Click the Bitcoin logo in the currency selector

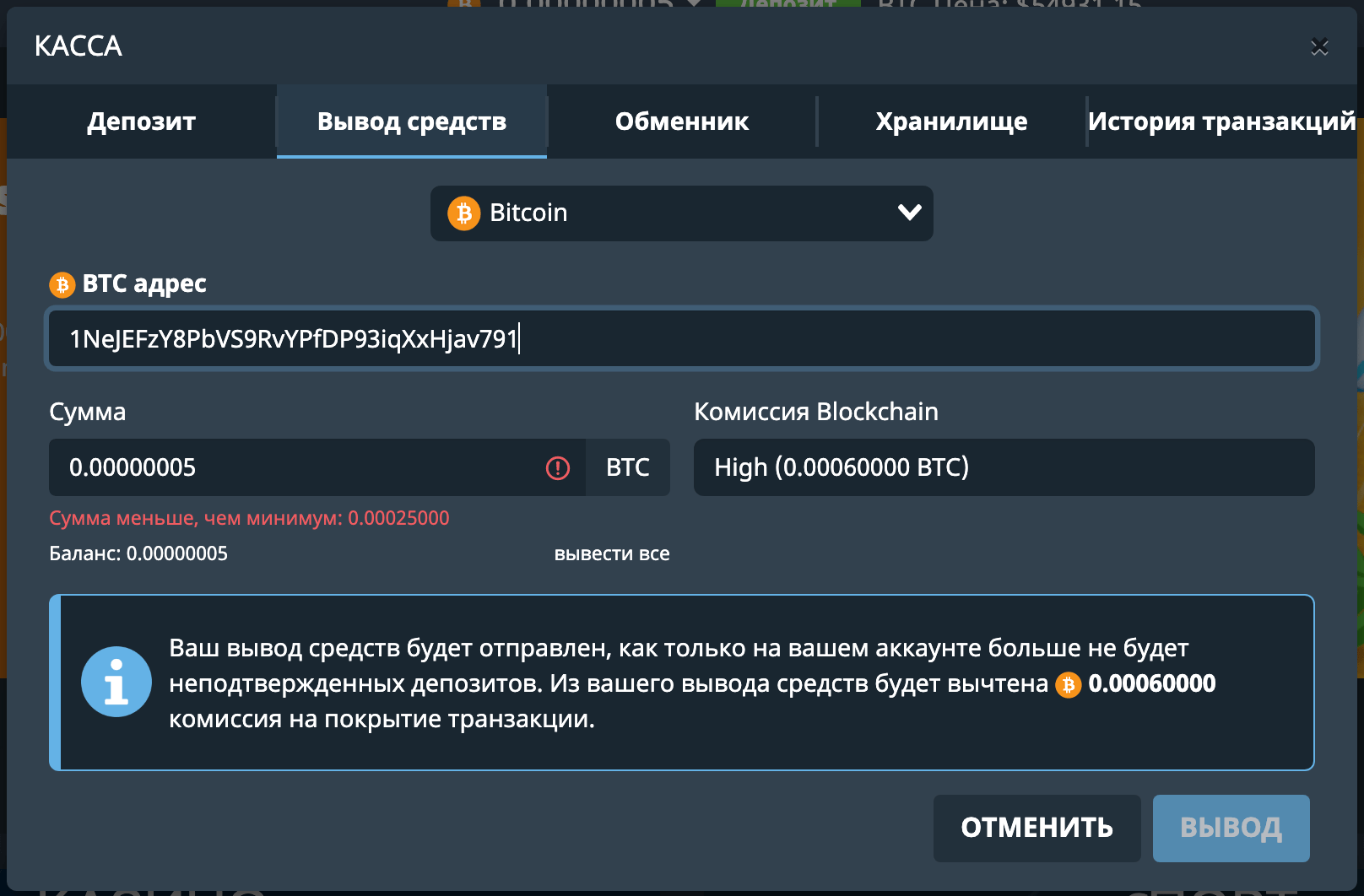[463, 213]
